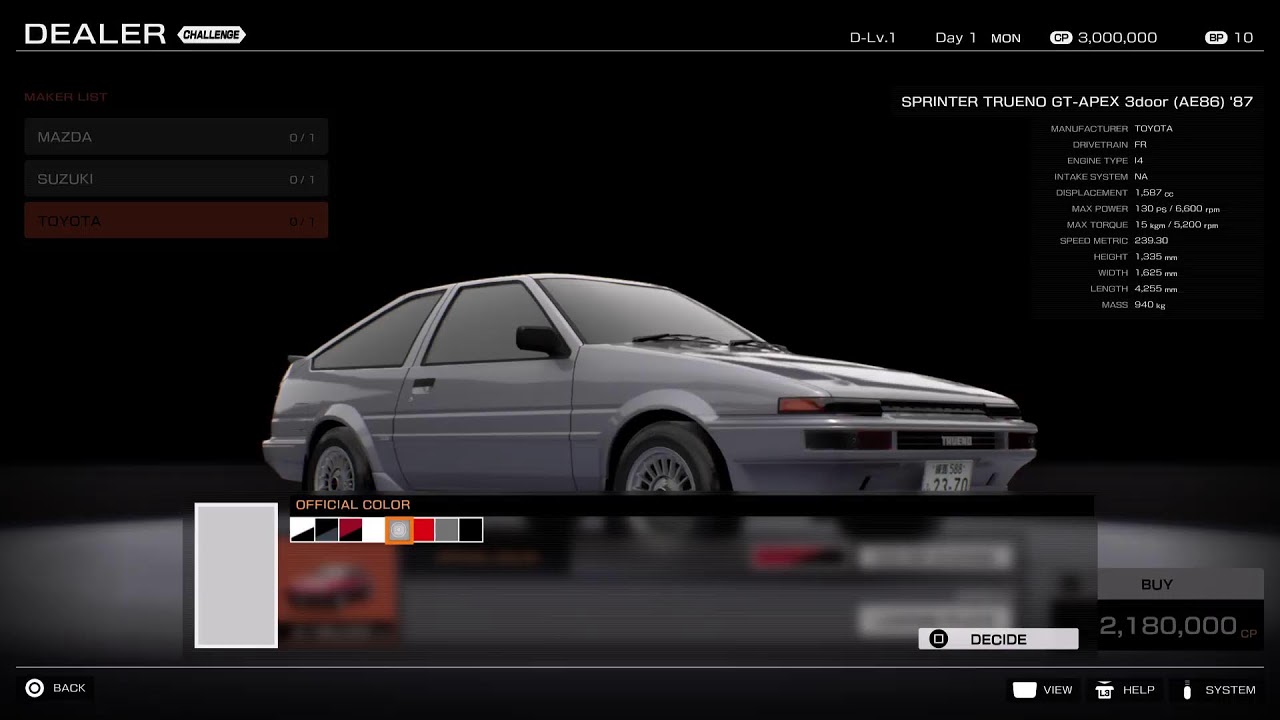Open the SYSTEM menu
This screenshot has height=720, width=1280.
[1219, 690]
